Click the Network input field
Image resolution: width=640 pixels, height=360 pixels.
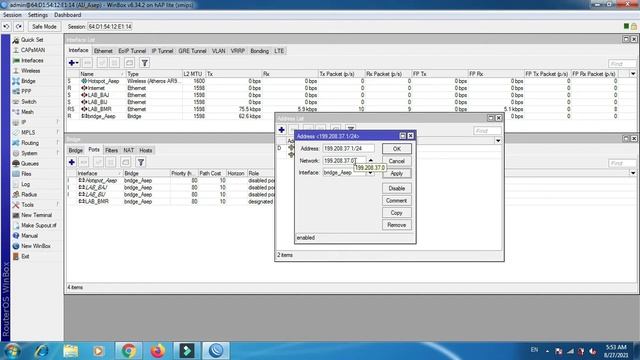(x=344, y=161)
